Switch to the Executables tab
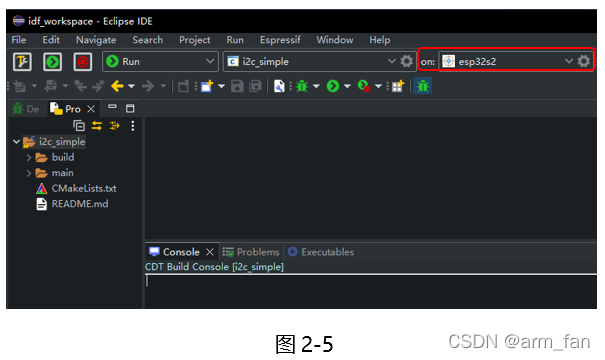Viewport: 605px width, 360px height. pos(321,252)
